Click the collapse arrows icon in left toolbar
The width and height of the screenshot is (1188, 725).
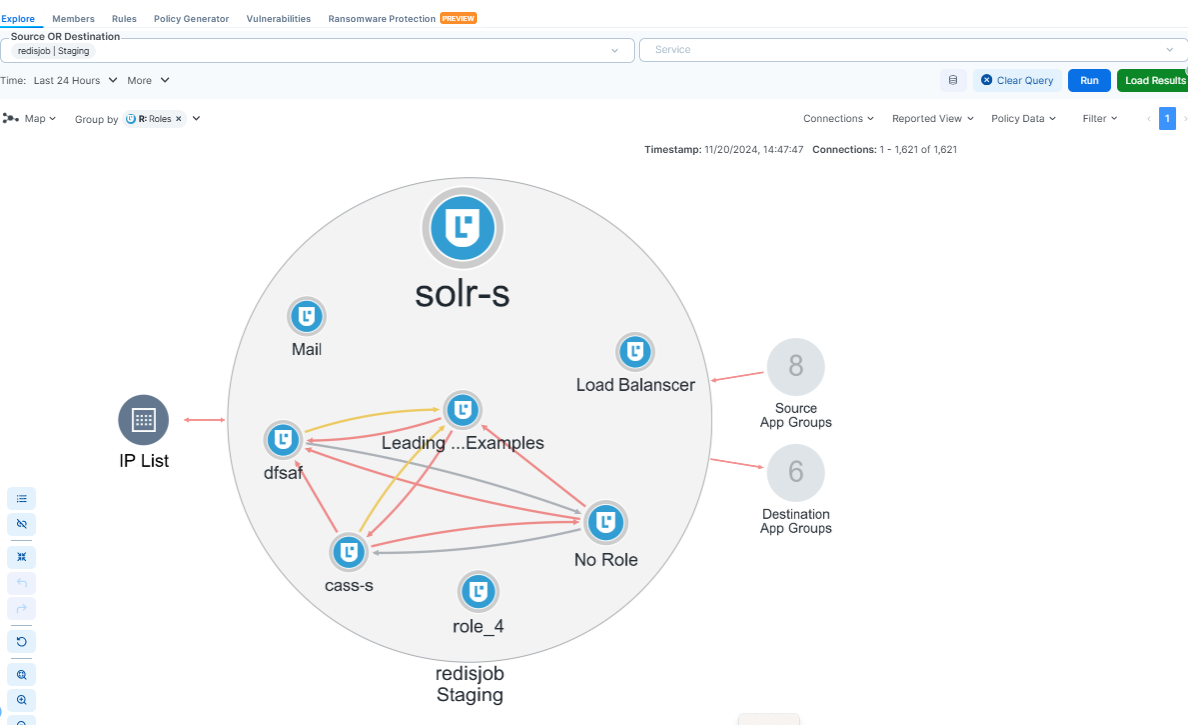coord(21,556)
